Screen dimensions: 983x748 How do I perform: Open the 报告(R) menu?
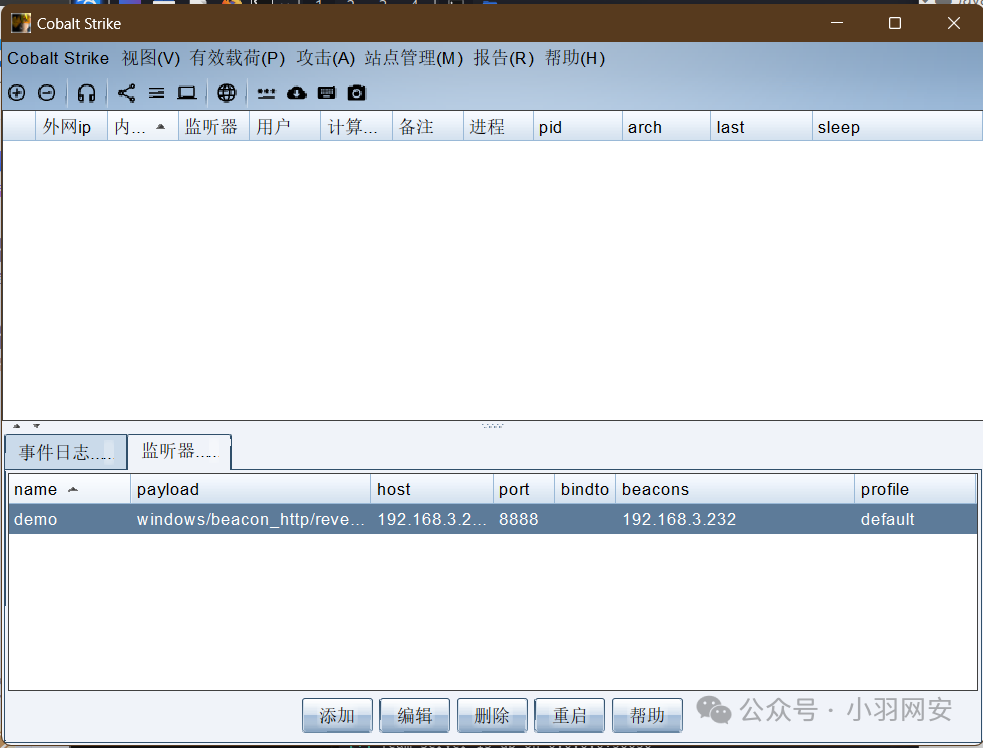(x=503, y=58)
